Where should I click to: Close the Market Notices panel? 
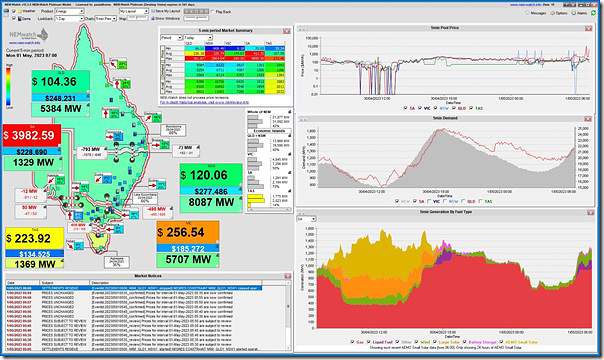pos(287,276)
